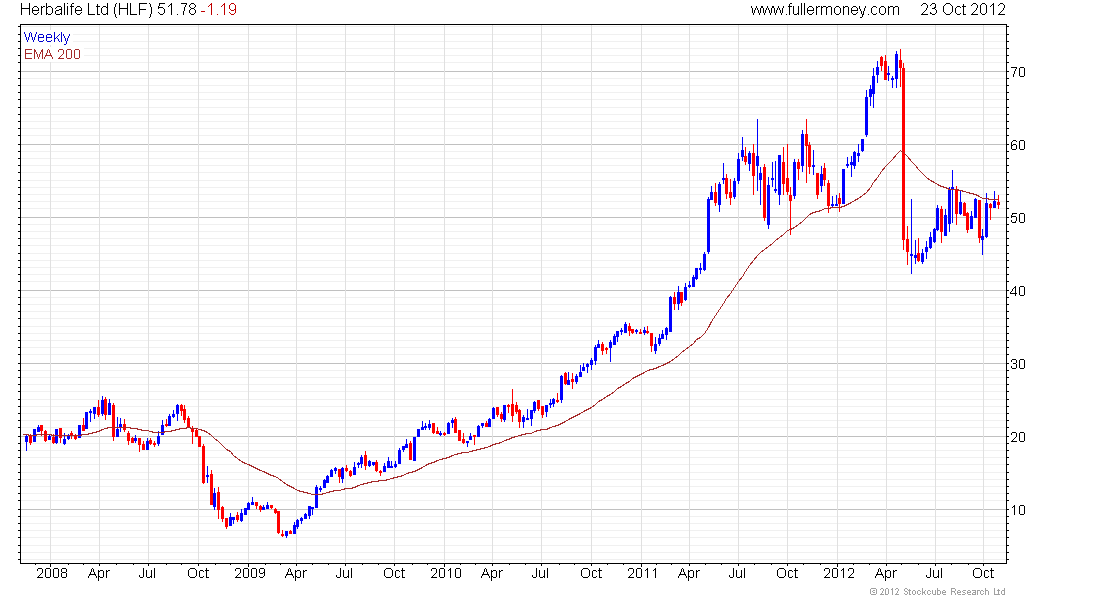
Task: Click the 2011 year label on time axis
Action: (643, 573)
